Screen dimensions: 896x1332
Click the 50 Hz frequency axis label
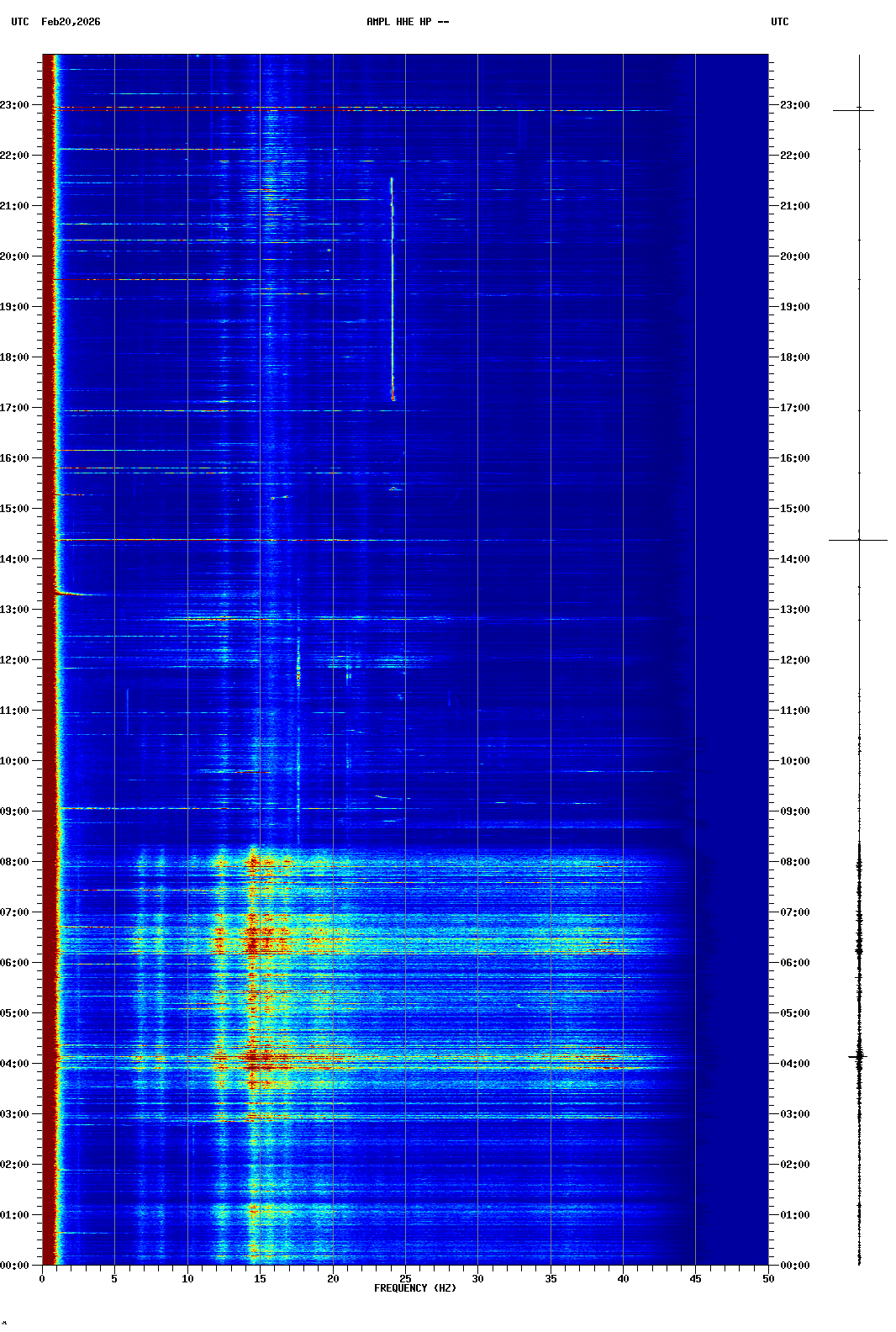click(x=768, y=1279)
